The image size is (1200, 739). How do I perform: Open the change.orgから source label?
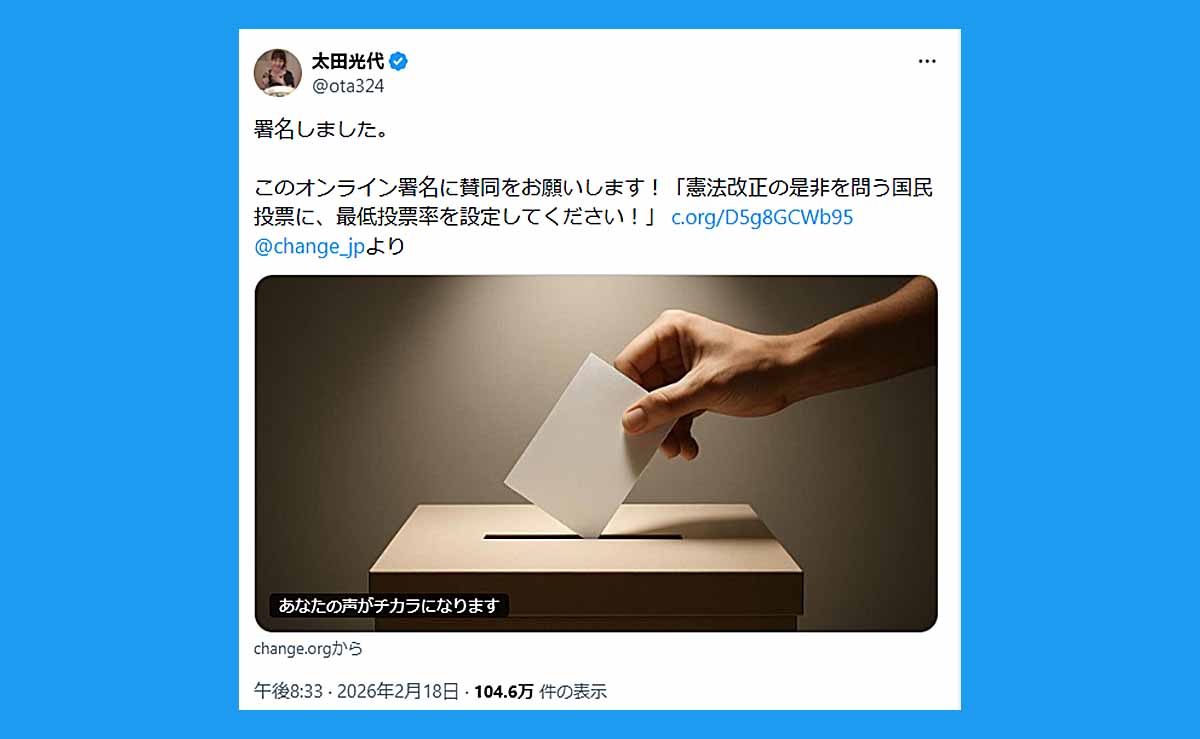point(308,648)
